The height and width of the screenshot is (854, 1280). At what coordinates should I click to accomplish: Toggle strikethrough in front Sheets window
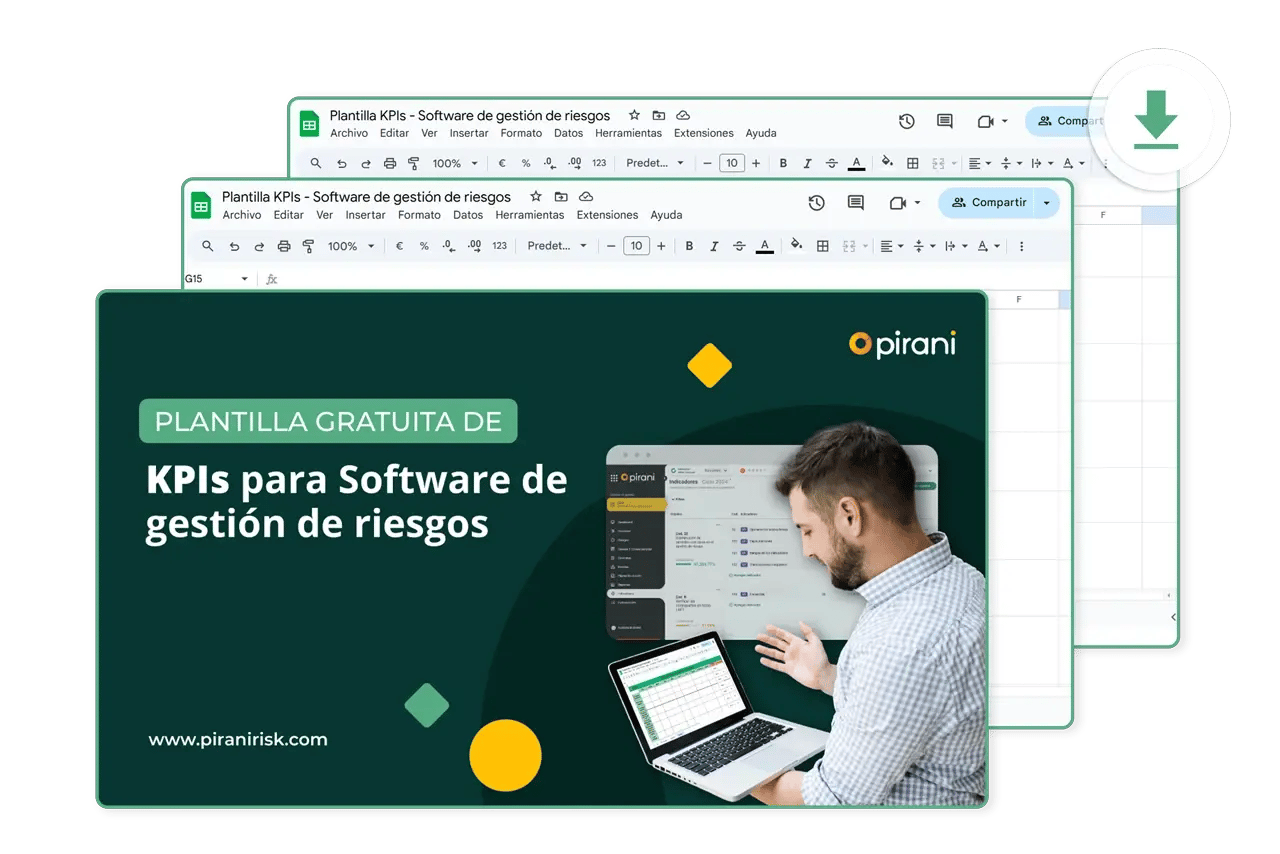coord(739,246)
